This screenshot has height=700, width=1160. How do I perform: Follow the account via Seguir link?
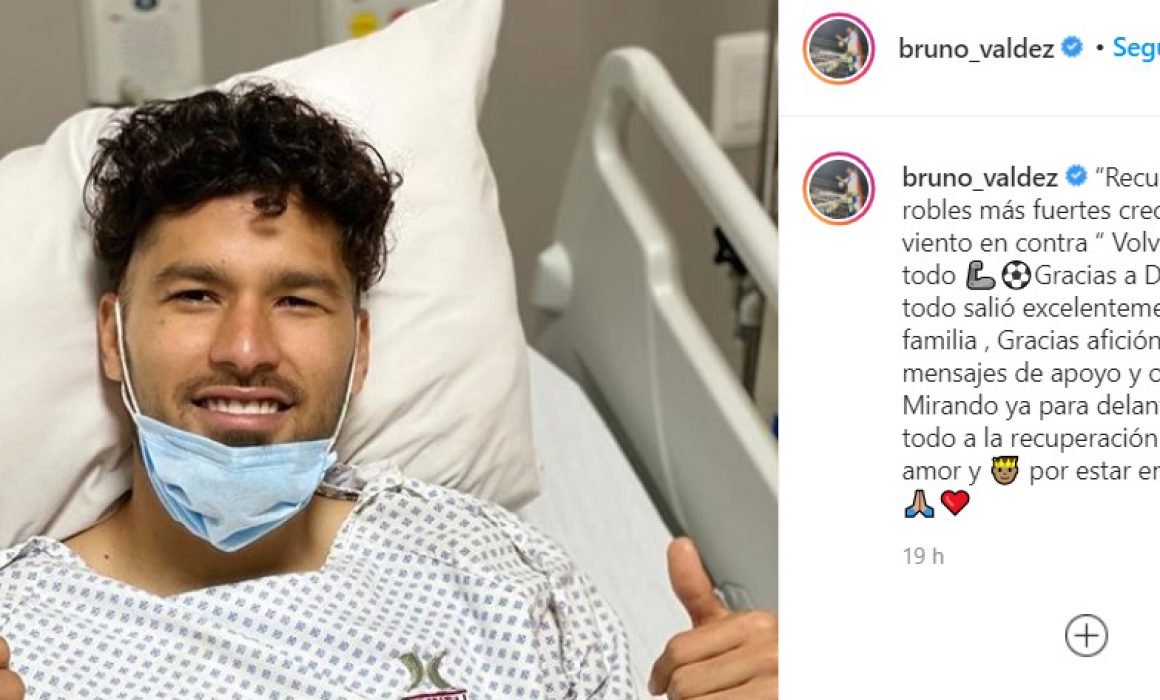1136,47
